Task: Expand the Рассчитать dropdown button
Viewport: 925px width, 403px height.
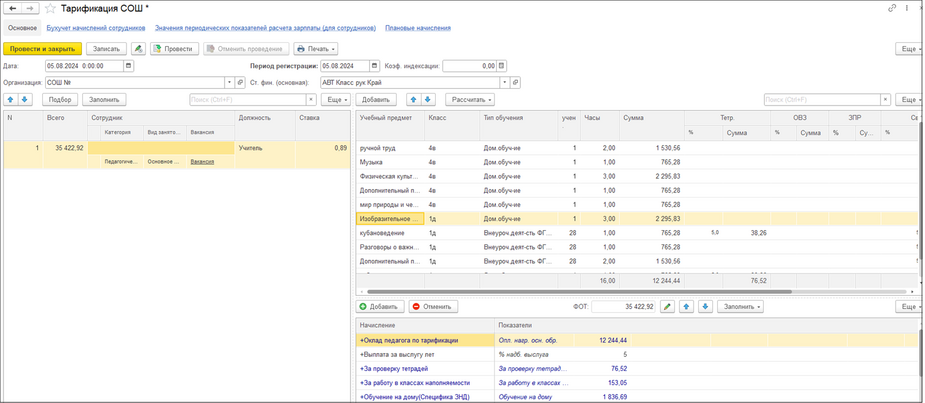Action: [470, 100]
